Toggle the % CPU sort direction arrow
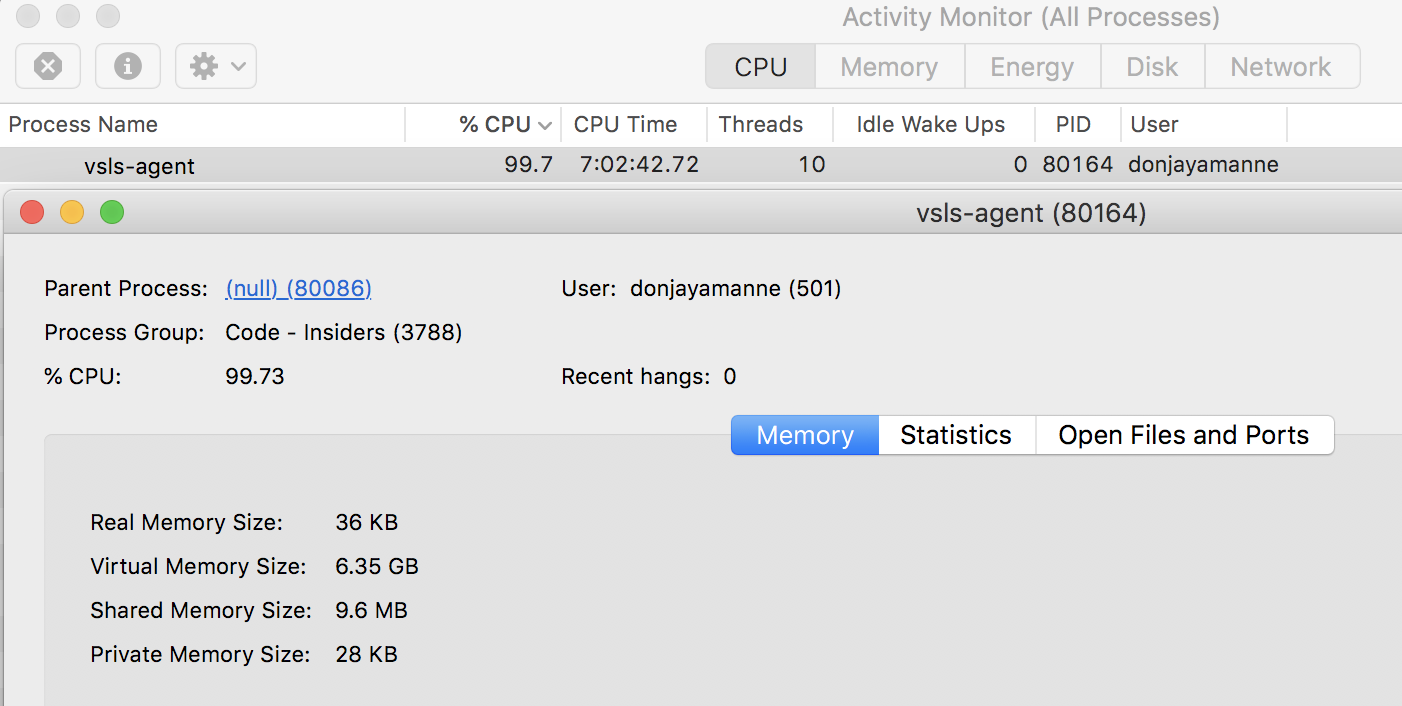1402x706 pixels. [544, 124]
